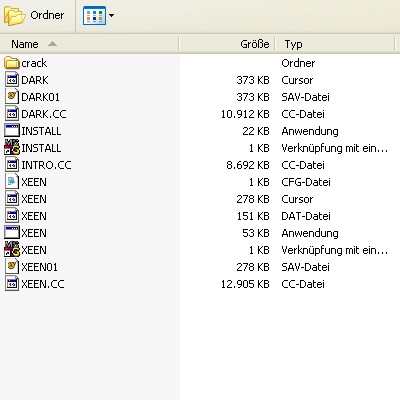Sort by the Größe column header
Screen dimensions: 400x400
(x=227, y=44)
